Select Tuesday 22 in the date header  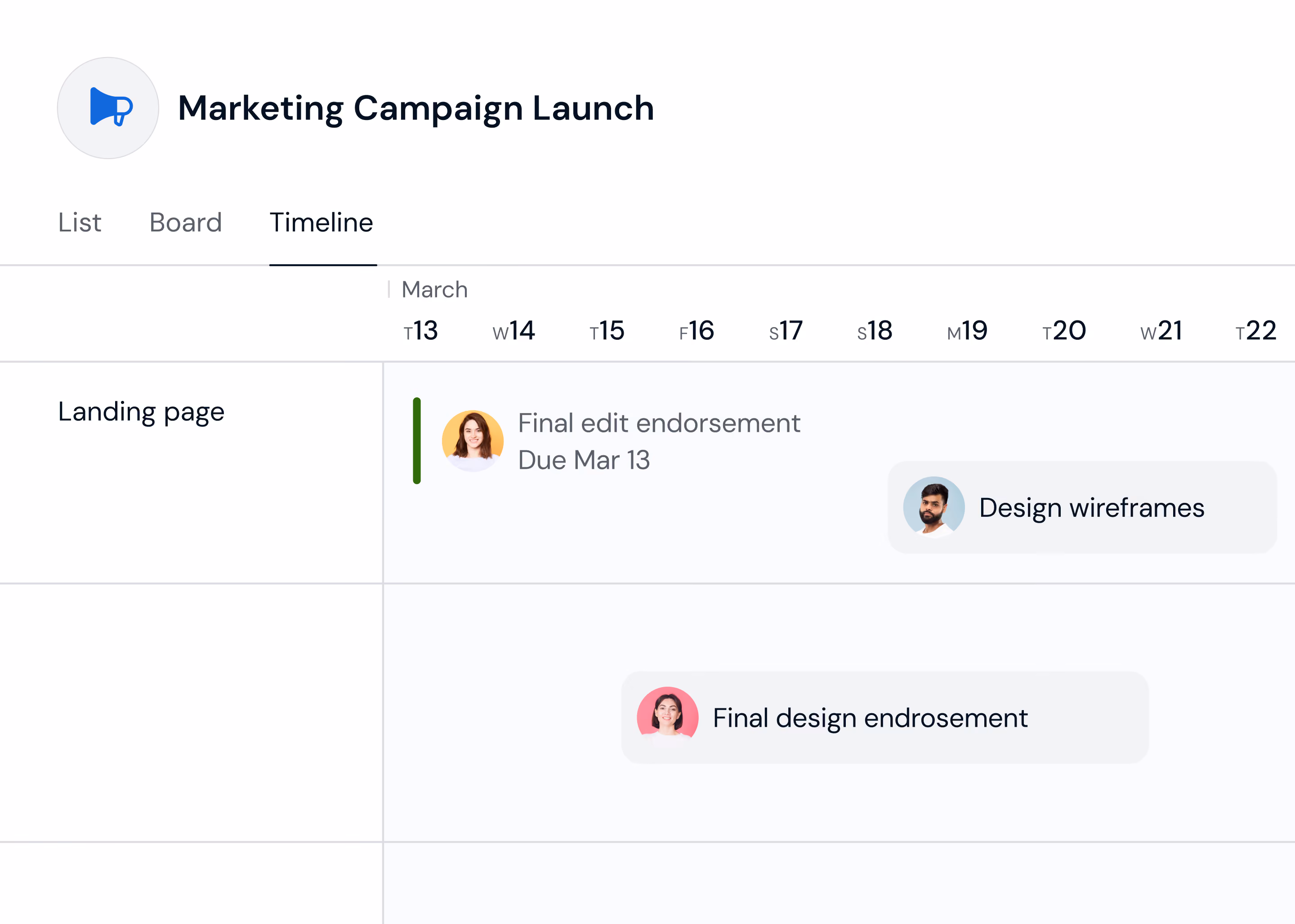[x=1256, y=331]
